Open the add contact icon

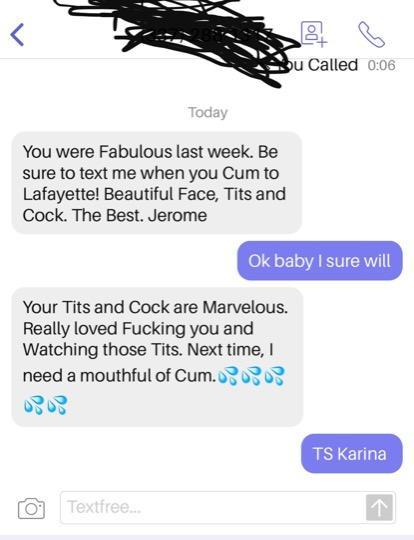click(313, 34)
